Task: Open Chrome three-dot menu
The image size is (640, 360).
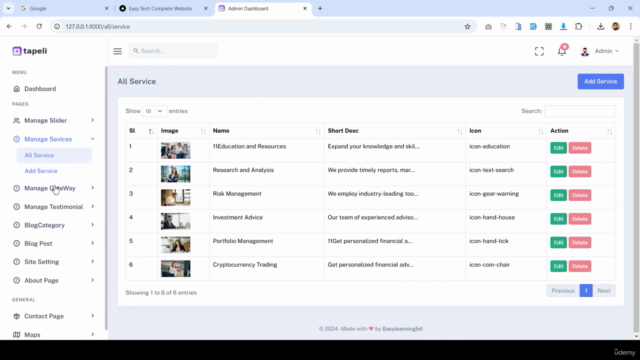Action: pyautogui.click(x=631, y=27)
